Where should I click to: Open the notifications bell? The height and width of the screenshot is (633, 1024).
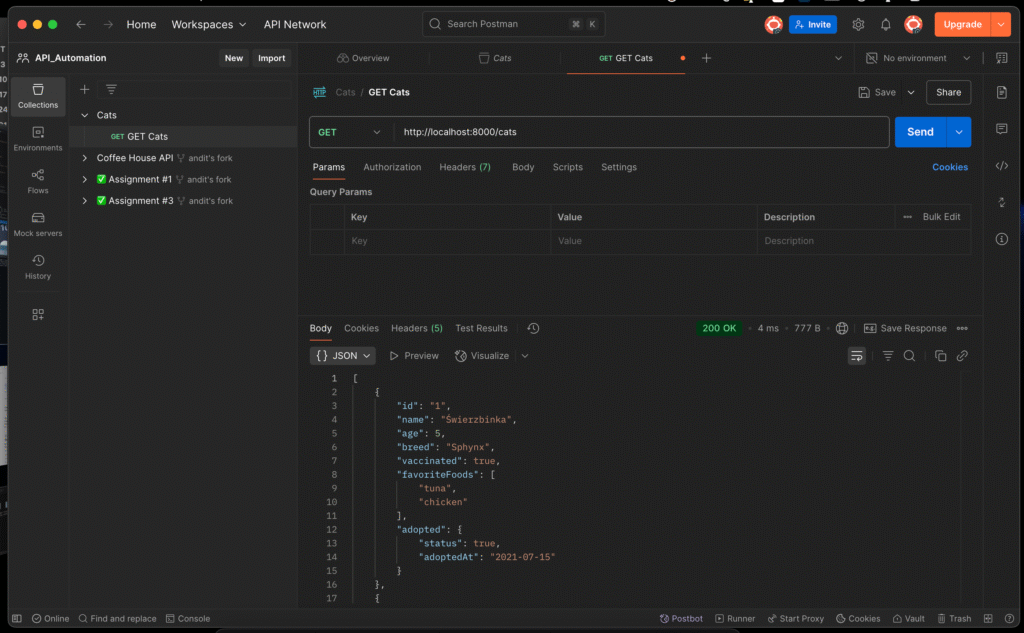886,24
